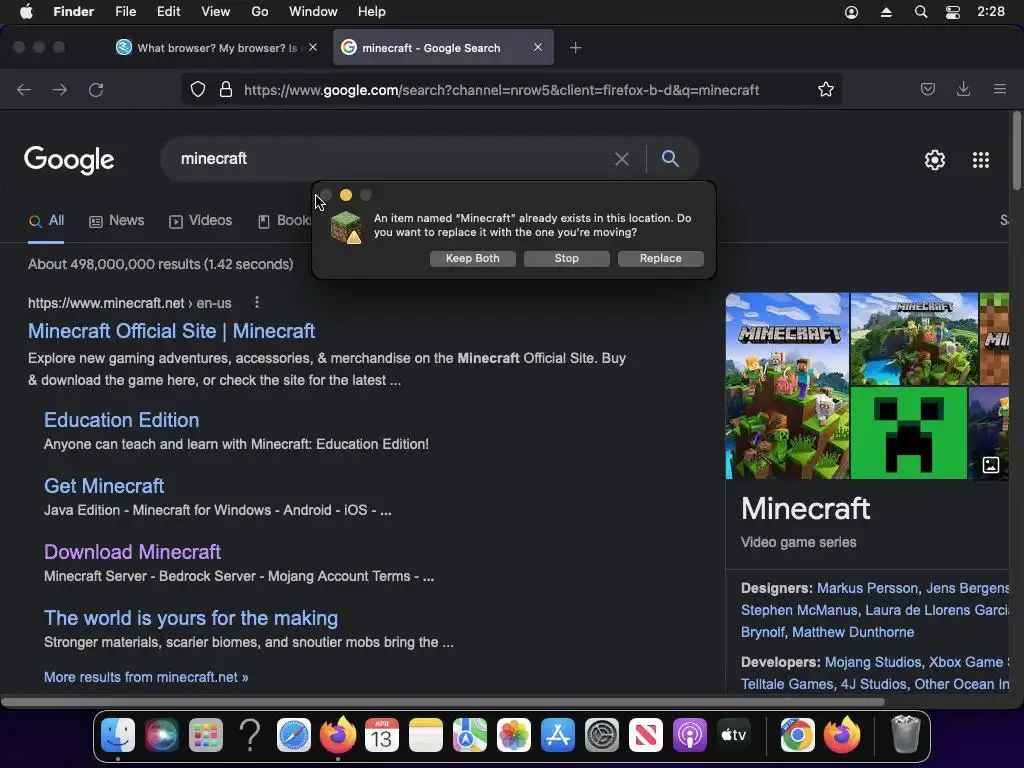The width and height of the screenshot is (1024, 768).
Task: Open Launchpad from the Dock
Action: pos(206,735)
